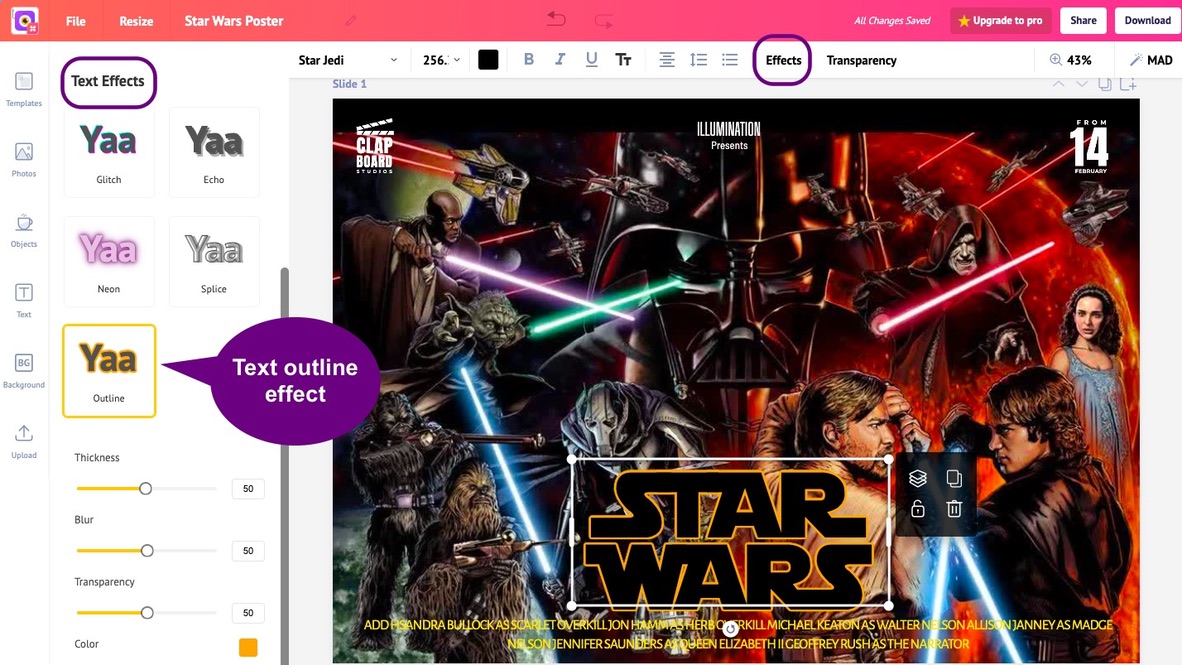Click Upgrade to pro button
1182x665 pixels.
coord(1000,20)
